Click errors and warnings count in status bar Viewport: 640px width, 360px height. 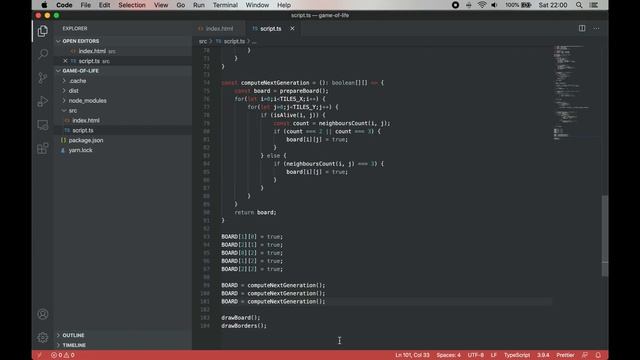(x=62, y=355)
